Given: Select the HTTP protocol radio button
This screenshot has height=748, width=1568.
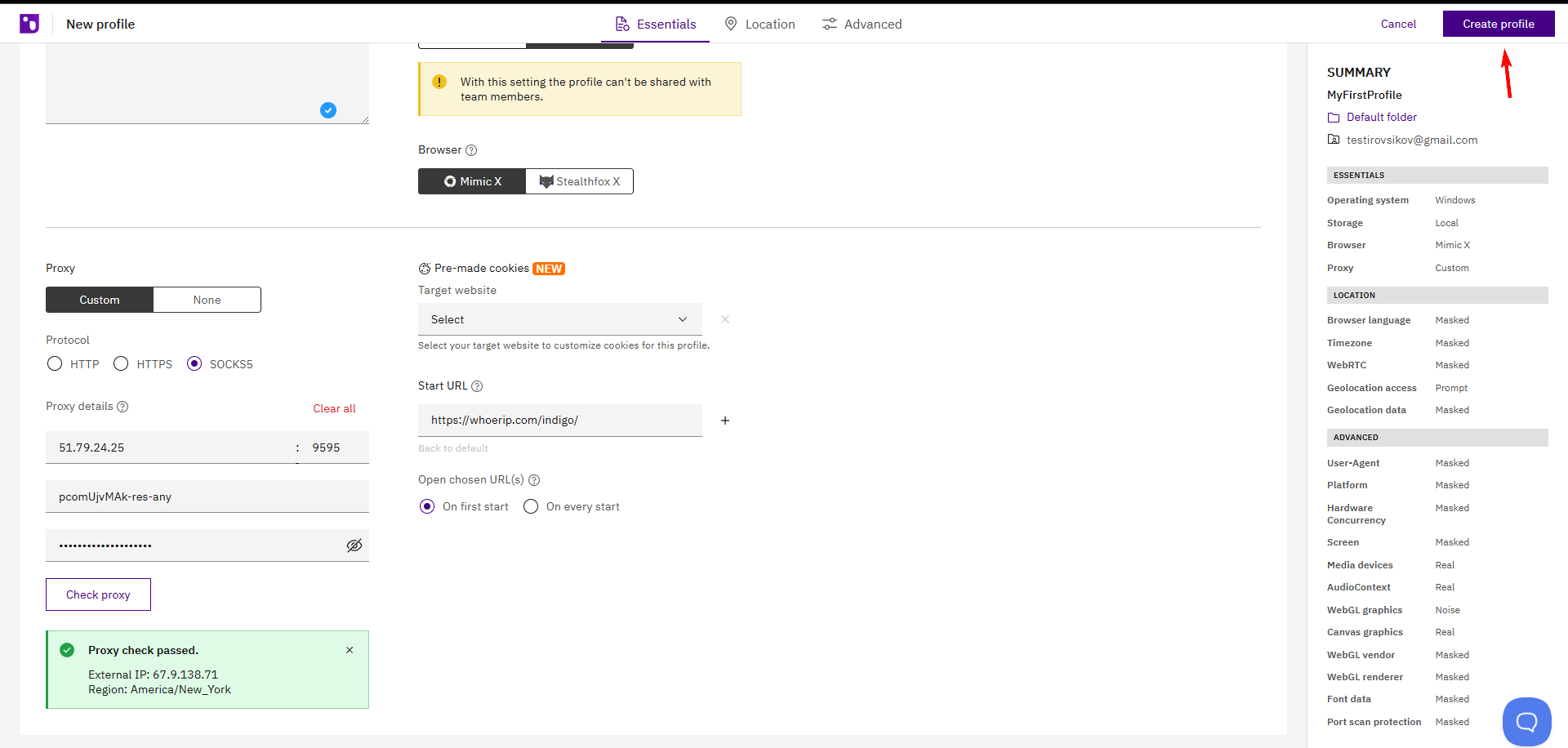Looking at the screenshot, I should coord(55,364).
